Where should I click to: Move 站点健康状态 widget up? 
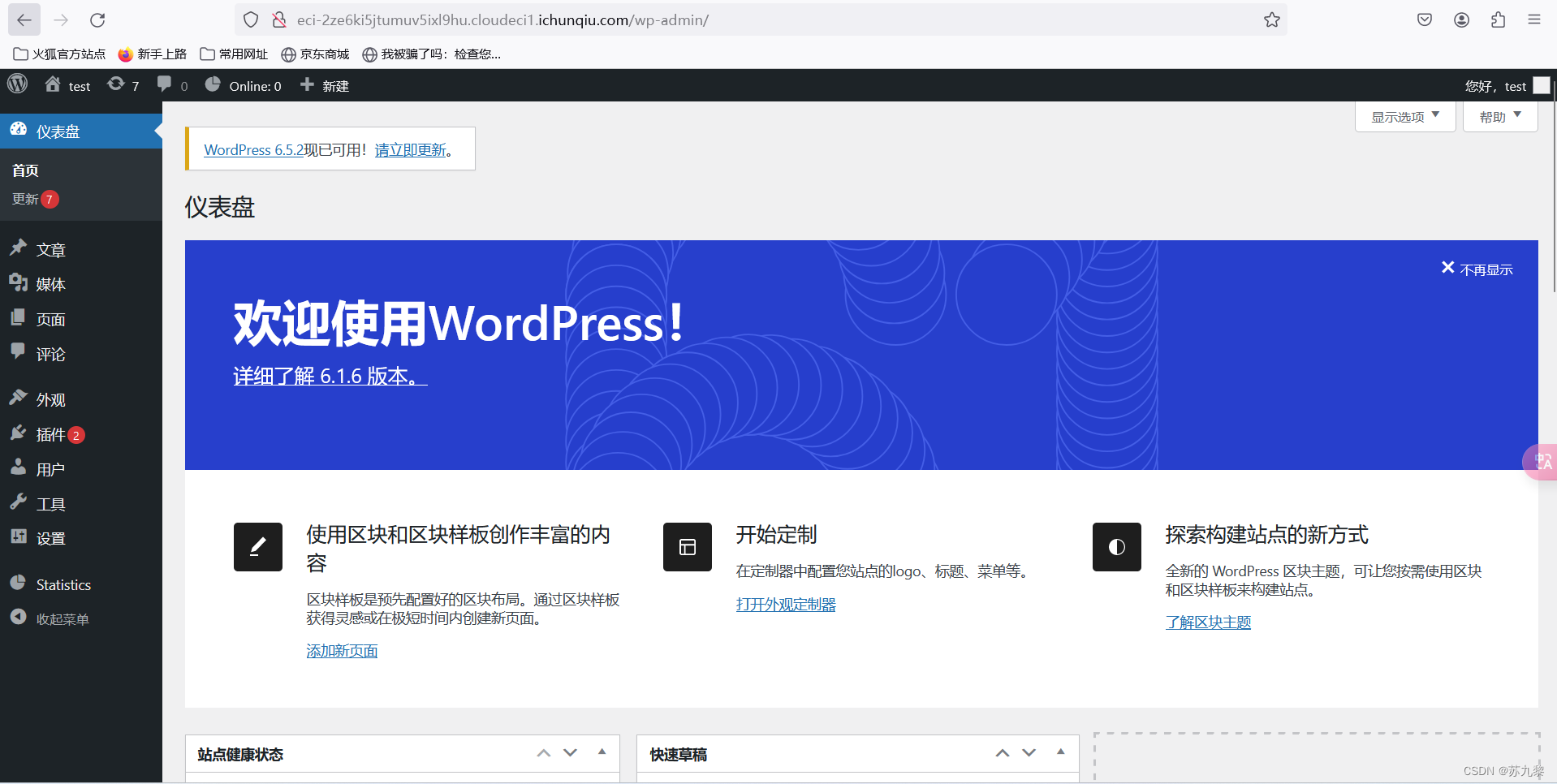click(544, 753)
